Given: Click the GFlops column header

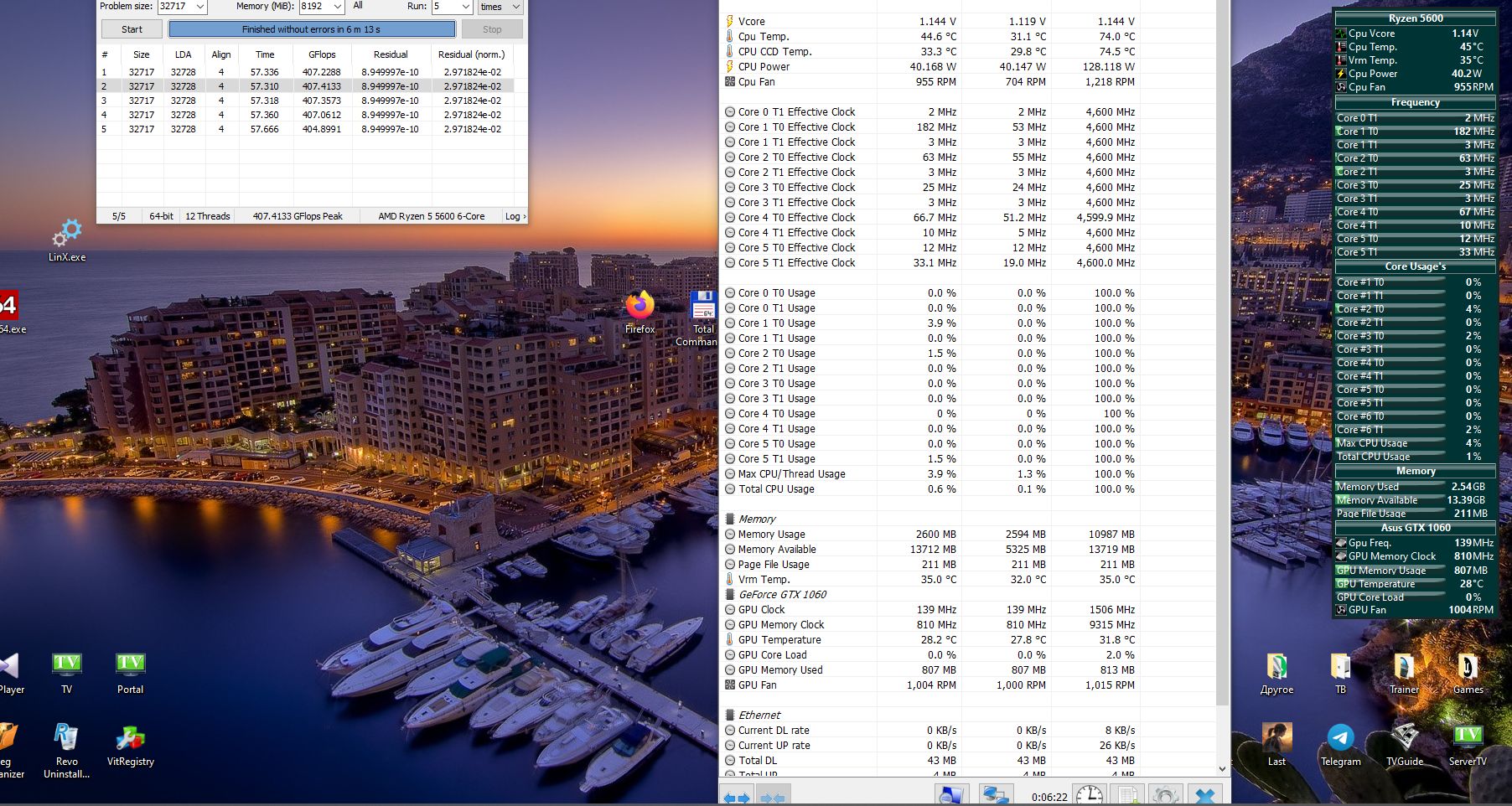Looking at the screenshot, I should [322, 54].
